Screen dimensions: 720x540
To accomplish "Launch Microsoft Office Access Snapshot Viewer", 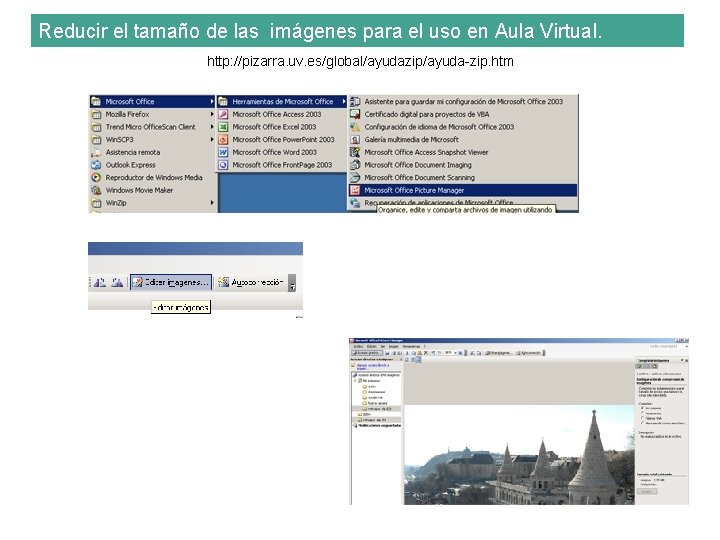I will [463, 152].
